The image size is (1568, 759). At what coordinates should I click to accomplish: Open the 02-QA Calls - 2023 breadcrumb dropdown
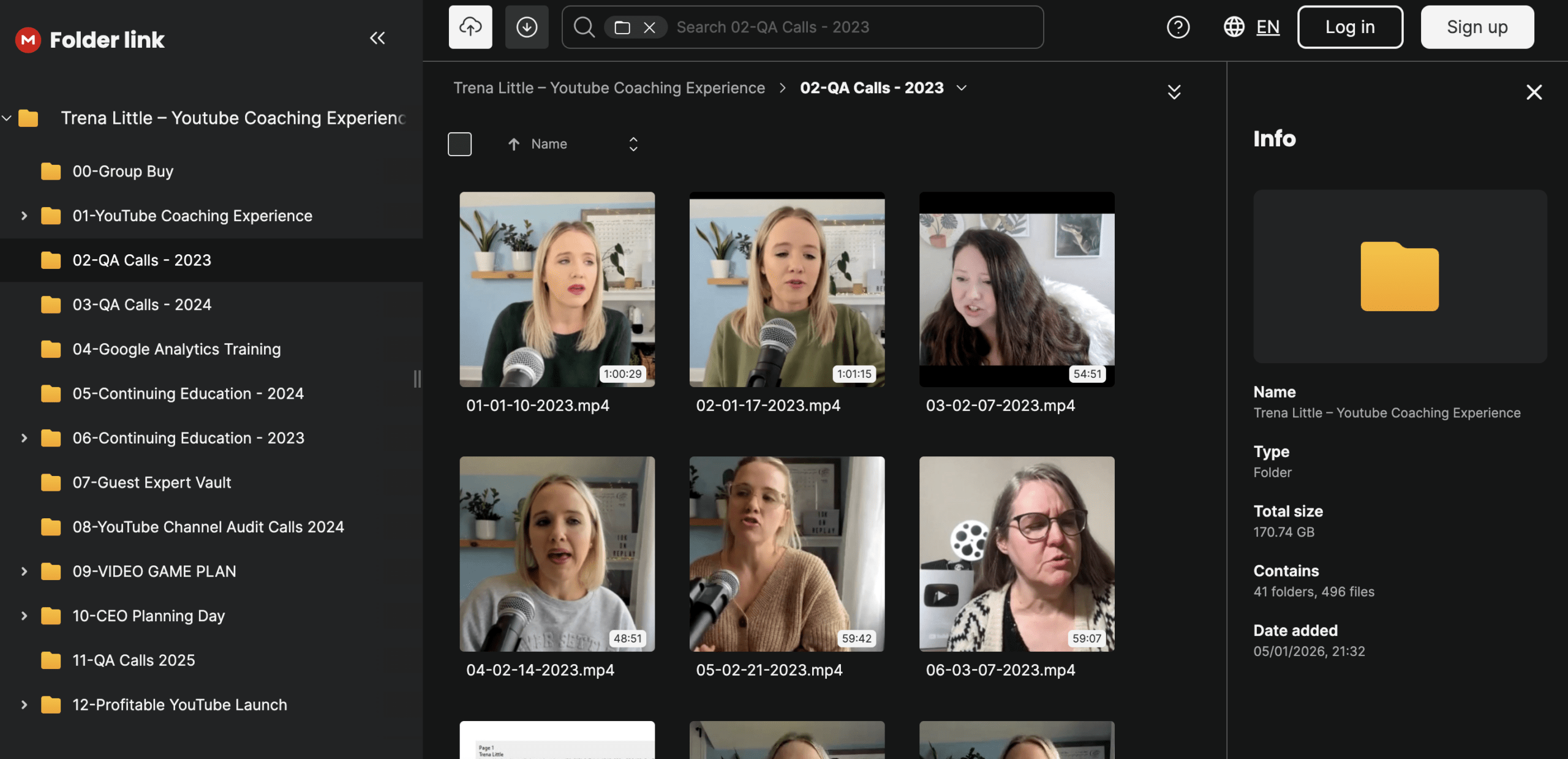962,88
